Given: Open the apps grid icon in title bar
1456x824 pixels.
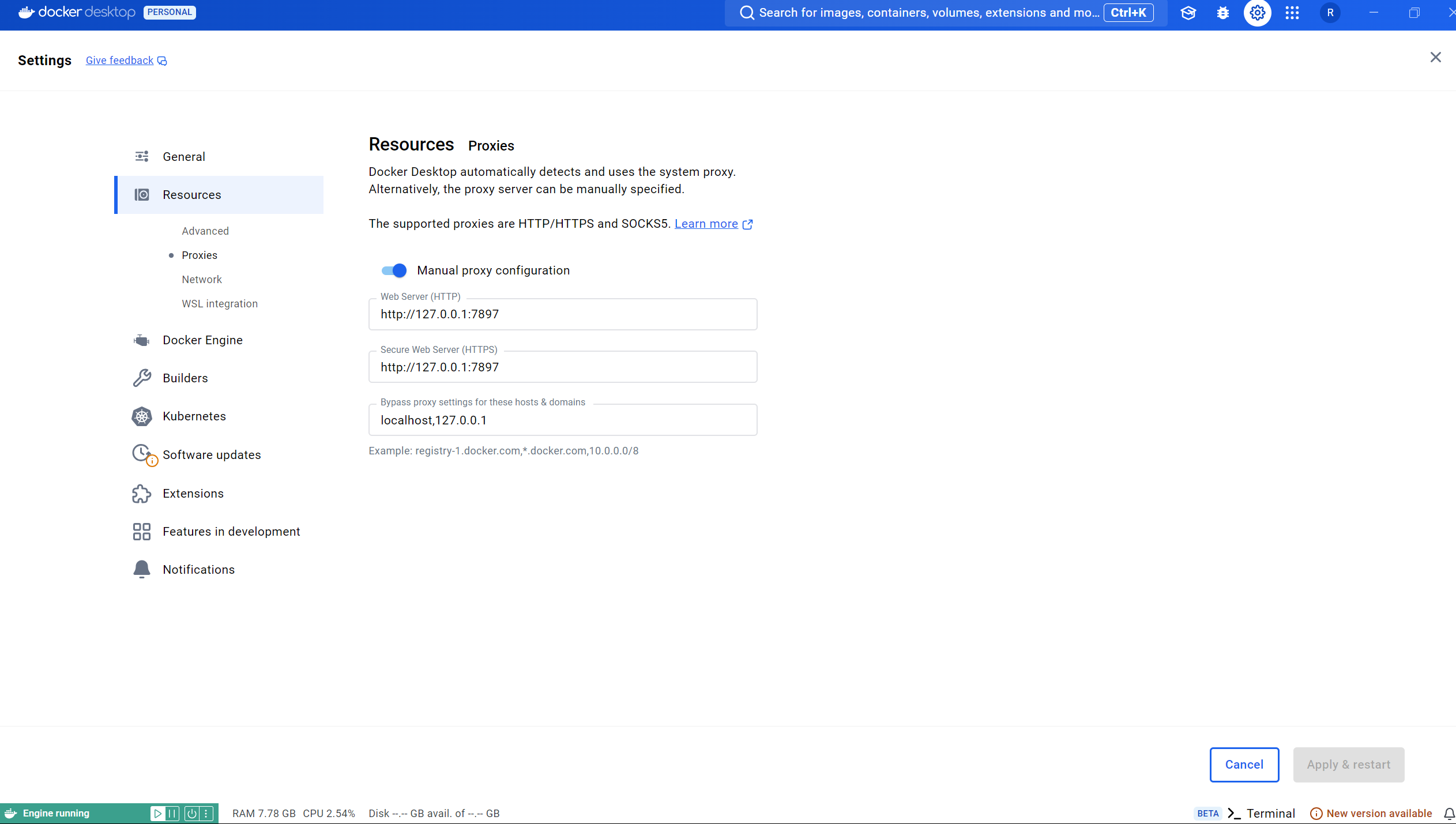Looking at the screenshot, I should click(1292, 13).
